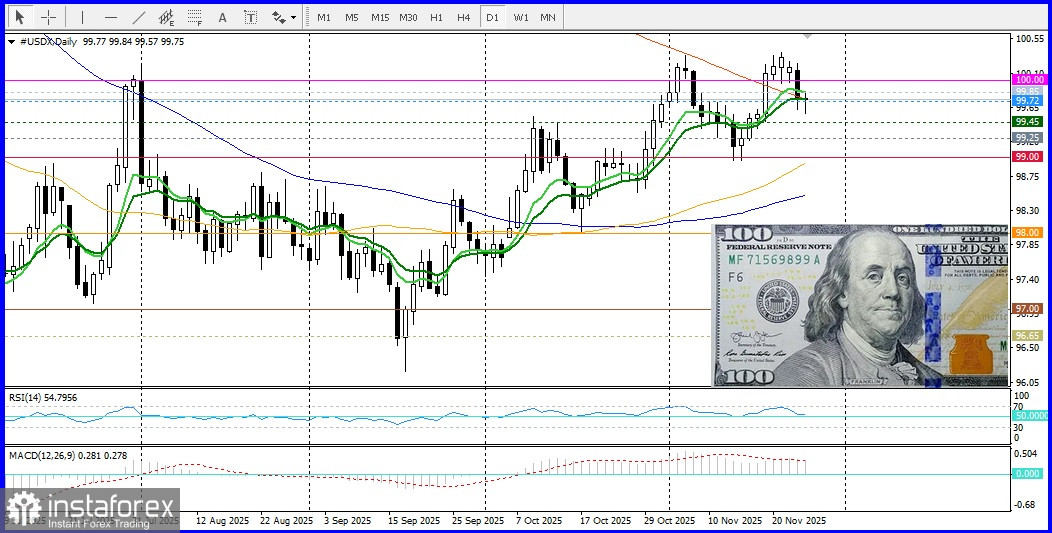Click the #USDX Daily symbol title
This screenshot has height=533, width=1052.
(x=48, y=41)
